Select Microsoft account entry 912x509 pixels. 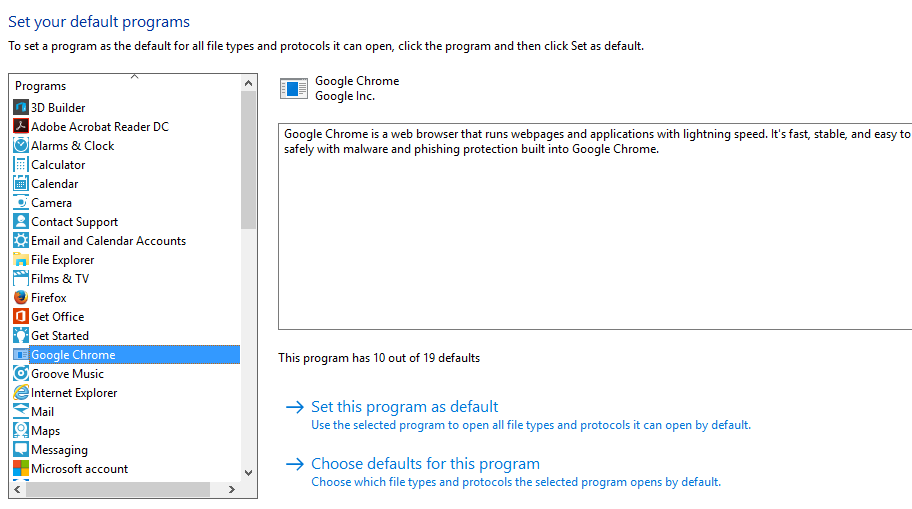(x=80, y=469)
